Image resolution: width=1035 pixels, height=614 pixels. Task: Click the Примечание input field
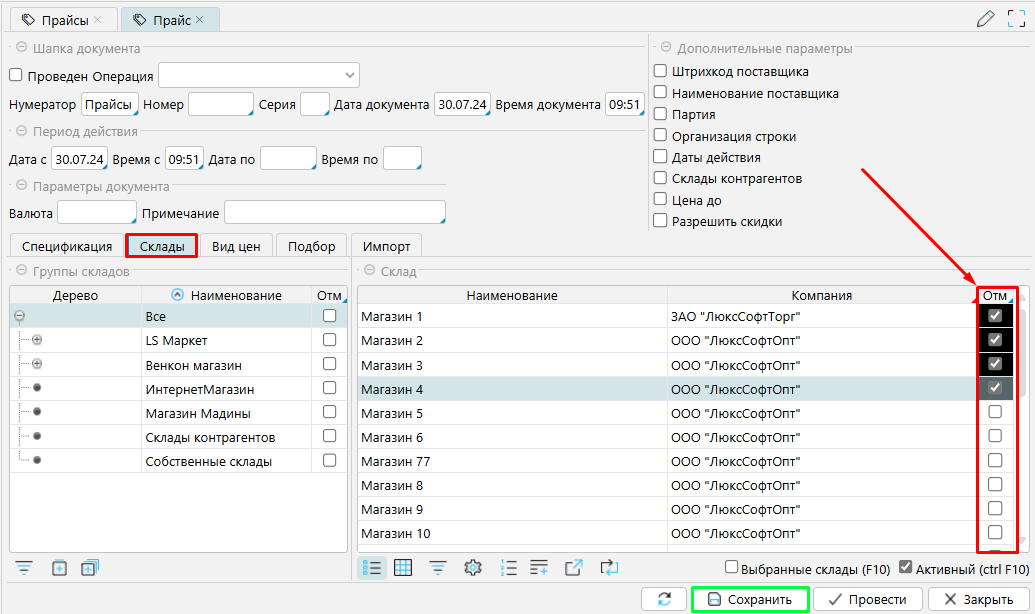click(x=334, y=213)
